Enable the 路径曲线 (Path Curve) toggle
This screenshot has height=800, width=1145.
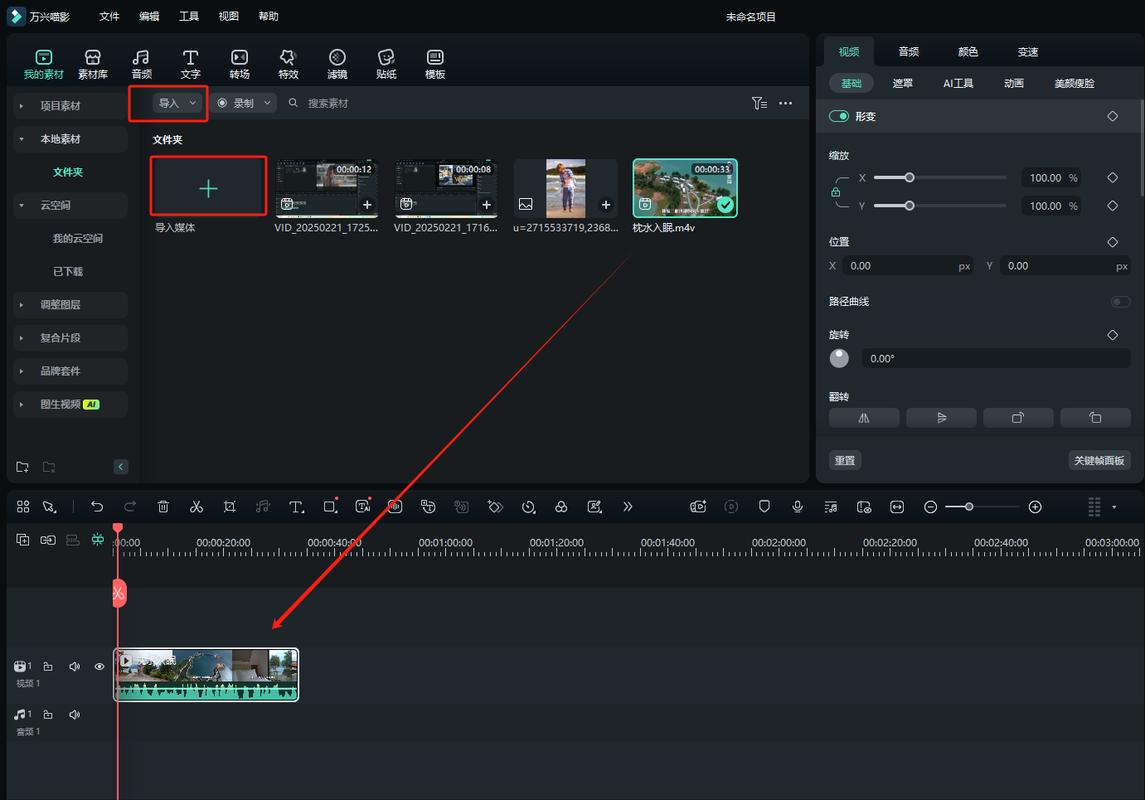point(1120,301)
